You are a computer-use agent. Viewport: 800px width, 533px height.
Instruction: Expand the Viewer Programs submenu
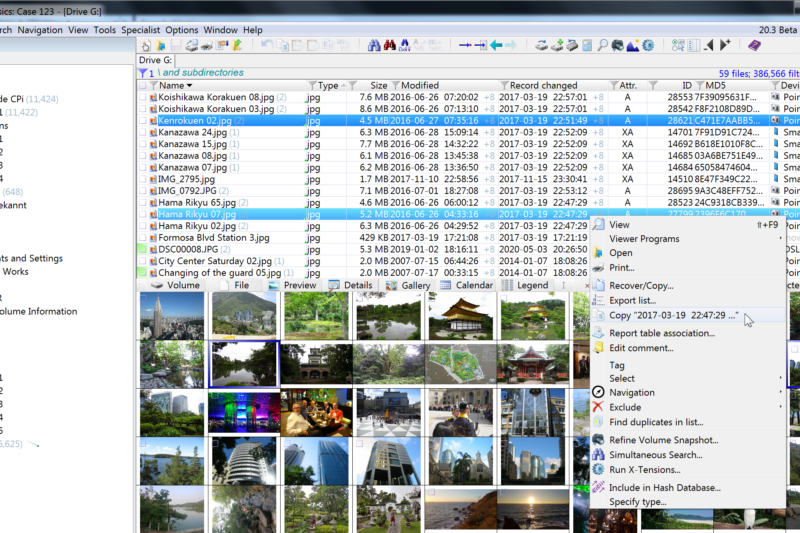(x=687, y=239)
